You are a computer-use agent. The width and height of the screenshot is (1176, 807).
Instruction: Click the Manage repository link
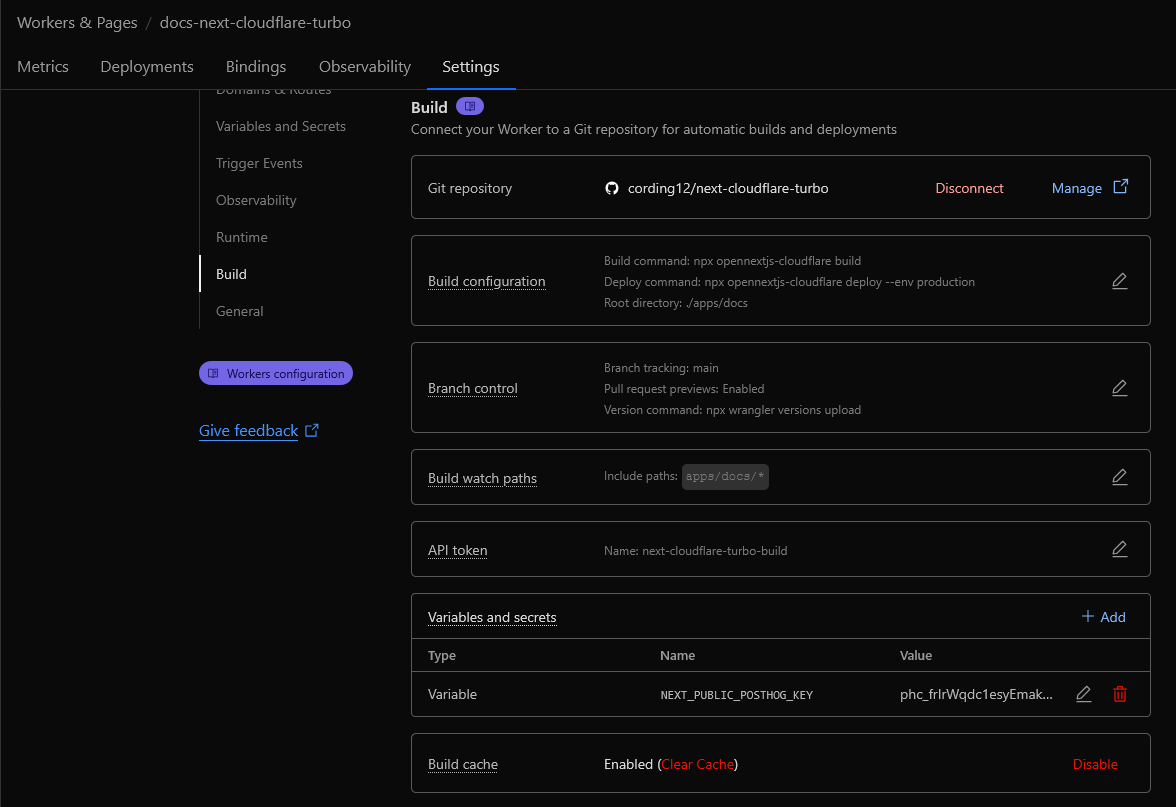pos(1076,188)
